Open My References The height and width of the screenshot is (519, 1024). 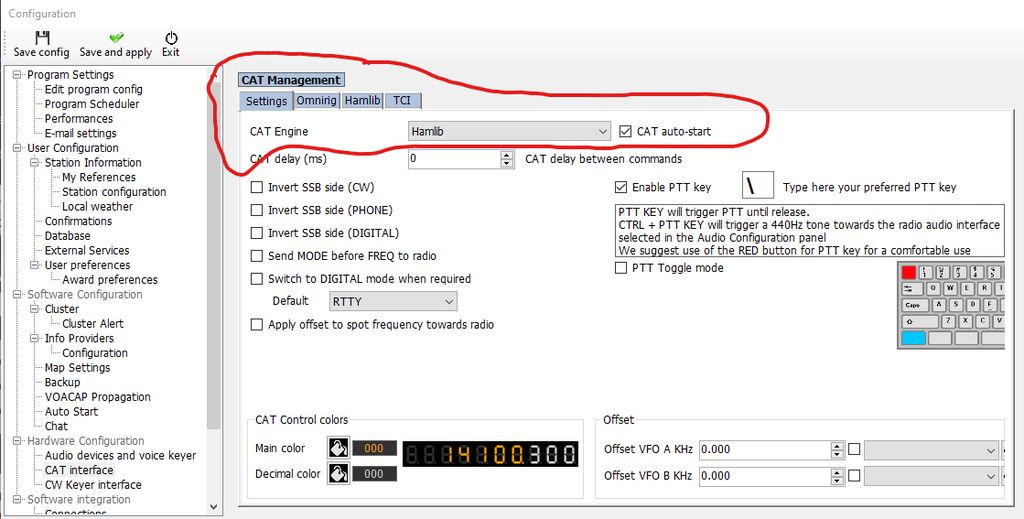click(x=99, y=177)
